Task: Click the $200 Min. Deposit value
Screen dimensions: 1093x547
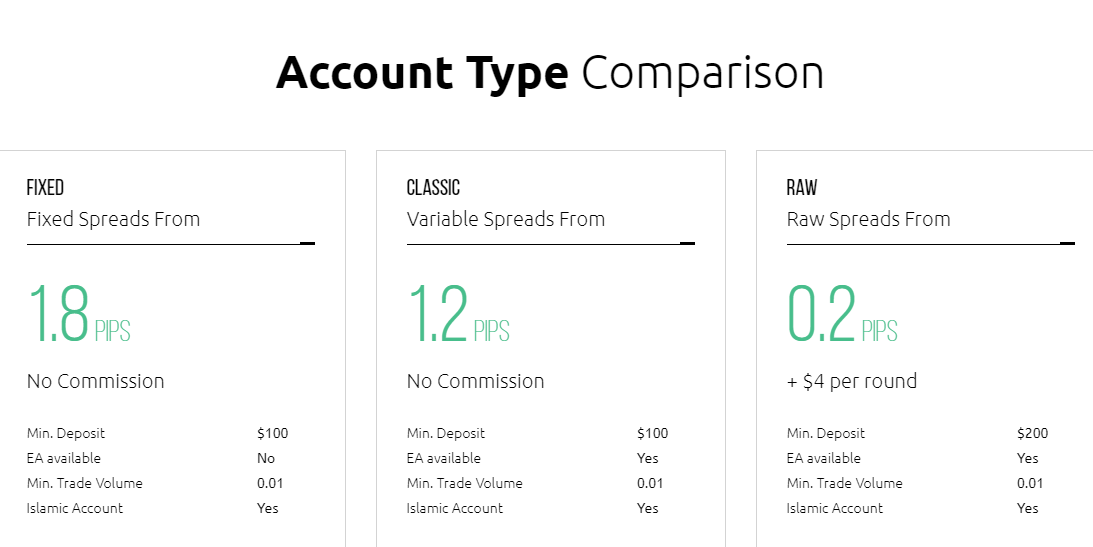Action: [x=1032, y=433]
